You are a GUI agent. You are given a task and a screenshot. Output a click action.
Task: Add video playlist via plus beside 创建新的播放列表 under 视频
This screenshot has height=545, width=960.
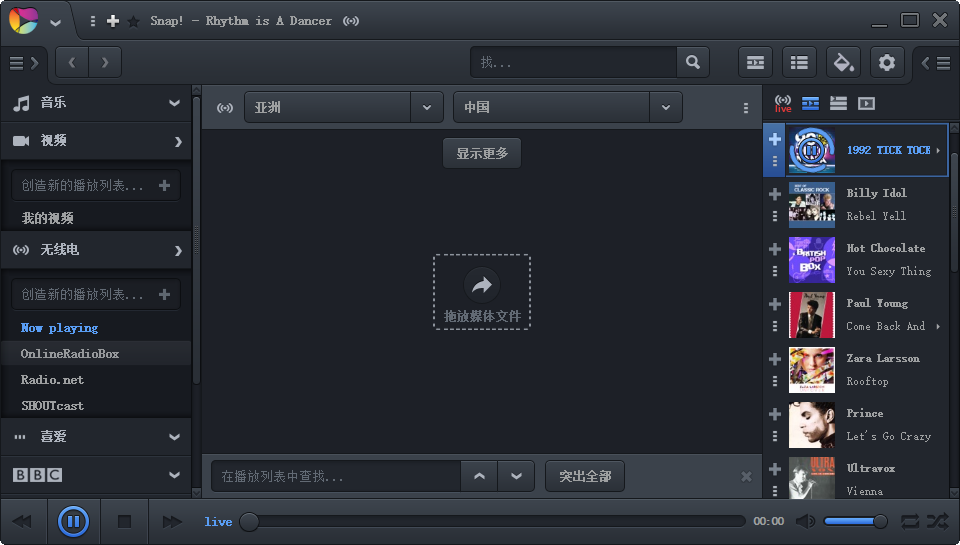coord(164,186)
